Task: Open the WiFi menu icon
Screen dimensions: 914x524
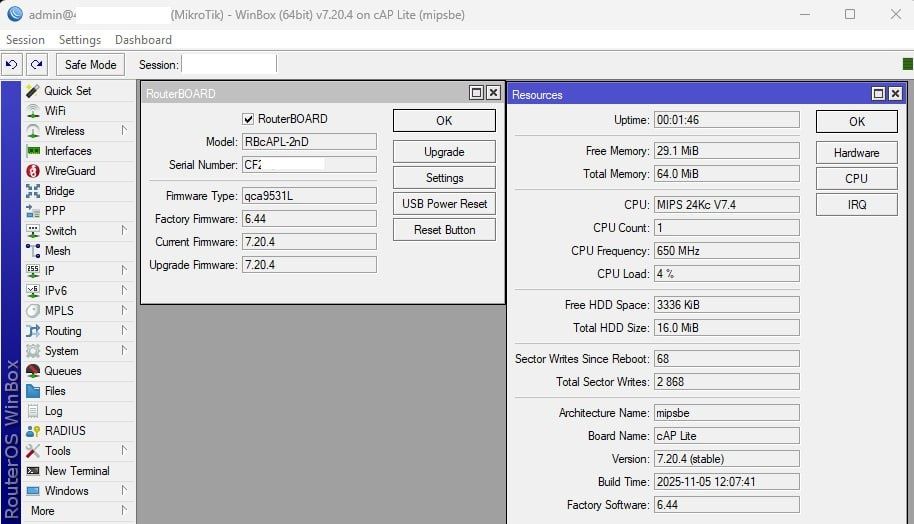Action: (33, 111)
